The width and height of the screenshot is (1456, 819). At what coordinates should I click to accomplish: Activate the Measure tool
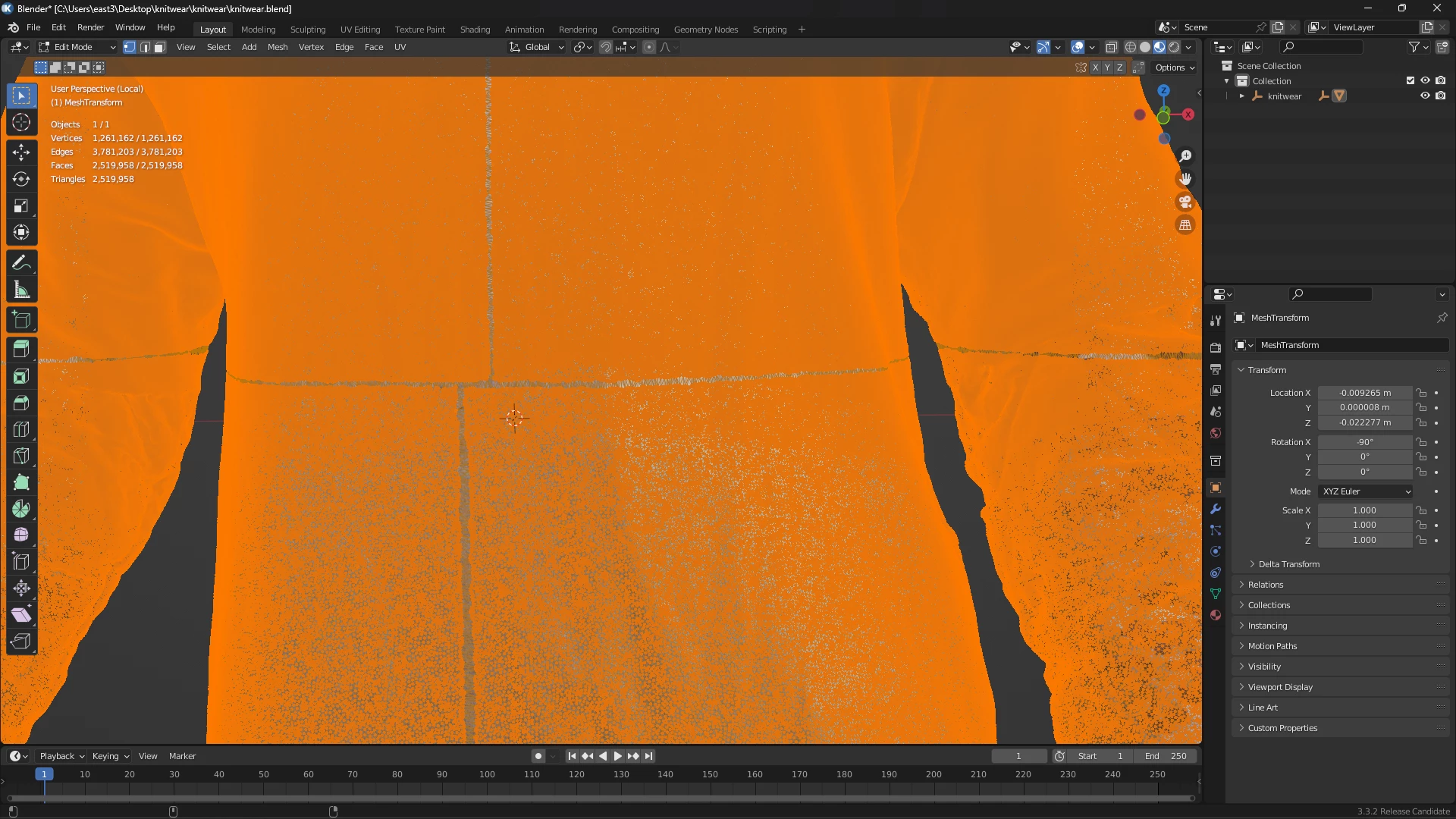coord(21,290)
